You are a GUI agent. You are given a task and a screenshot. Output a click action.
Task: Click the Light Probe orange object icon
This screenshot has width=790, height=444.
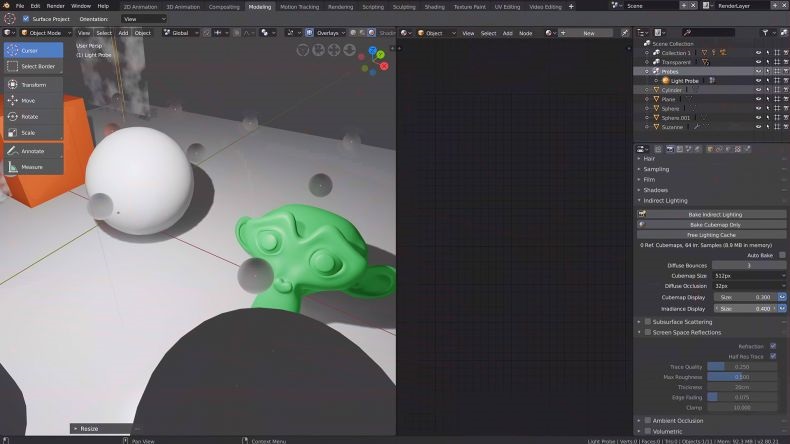666,81
